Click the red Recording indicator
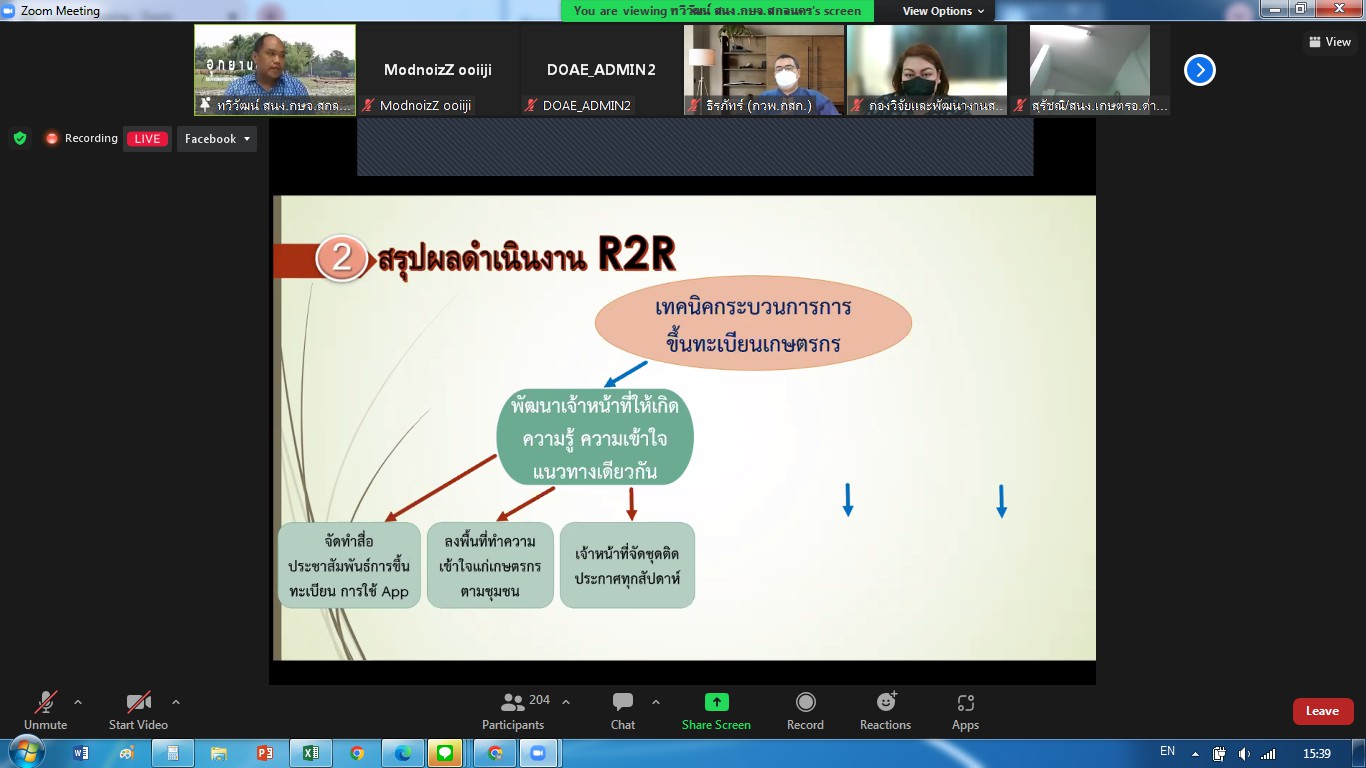This screenshot has width=1366, height=768. 81,138
